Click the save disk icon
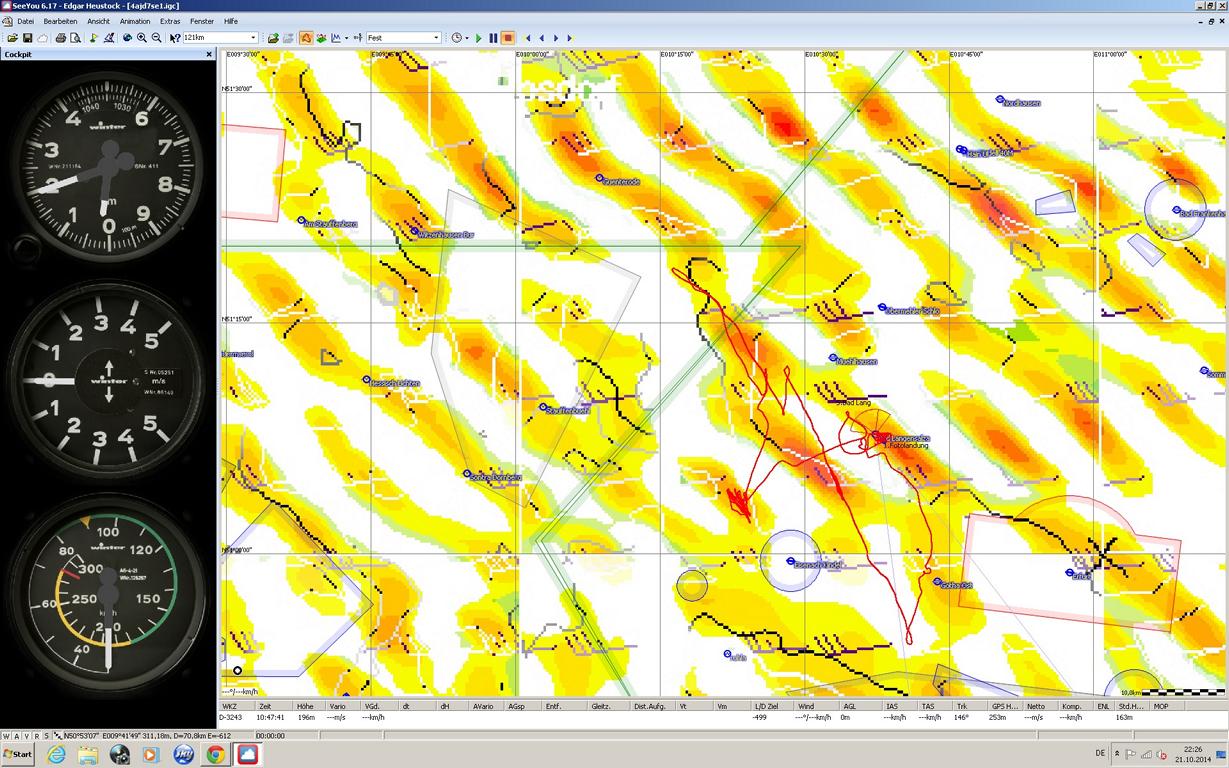The width and height of the screenshot is (1229, 768). coord(27,38)
